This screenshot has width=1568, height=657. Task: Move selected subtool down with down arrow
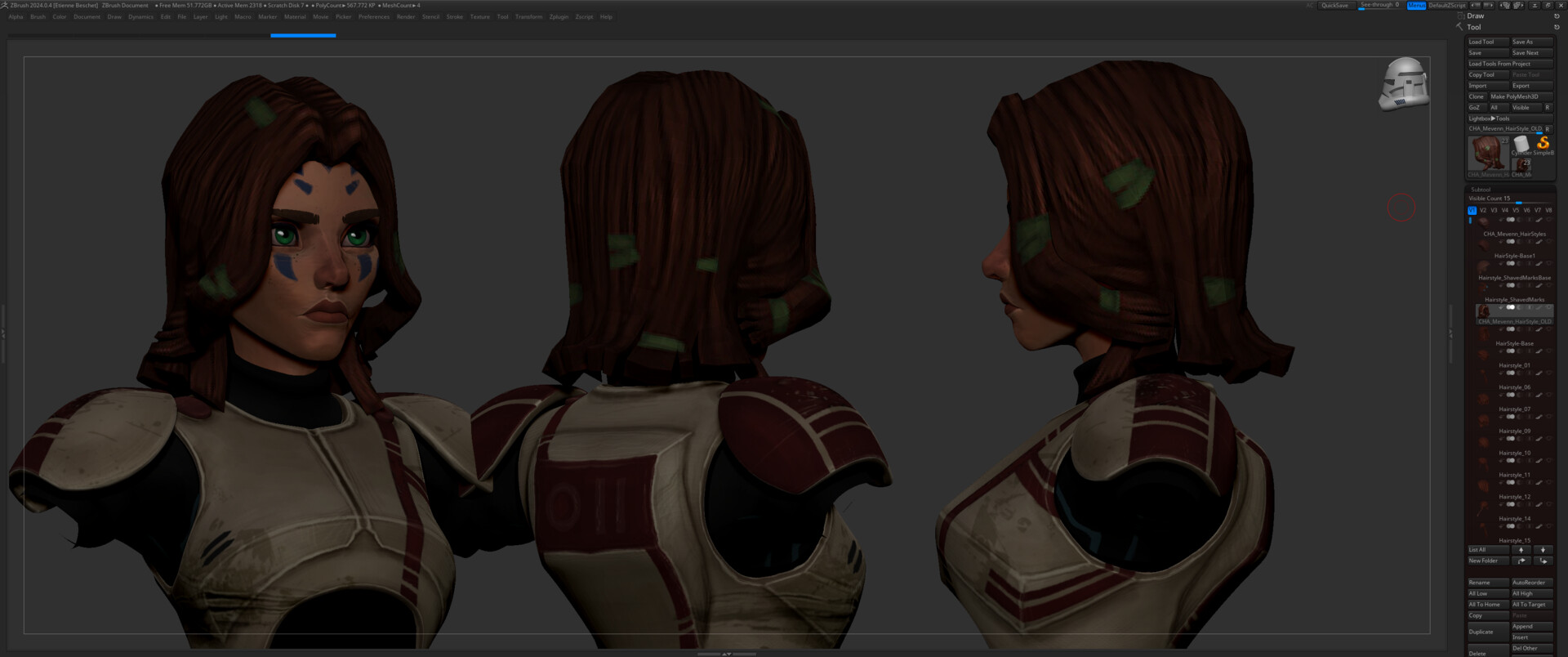coord(1543,550)
